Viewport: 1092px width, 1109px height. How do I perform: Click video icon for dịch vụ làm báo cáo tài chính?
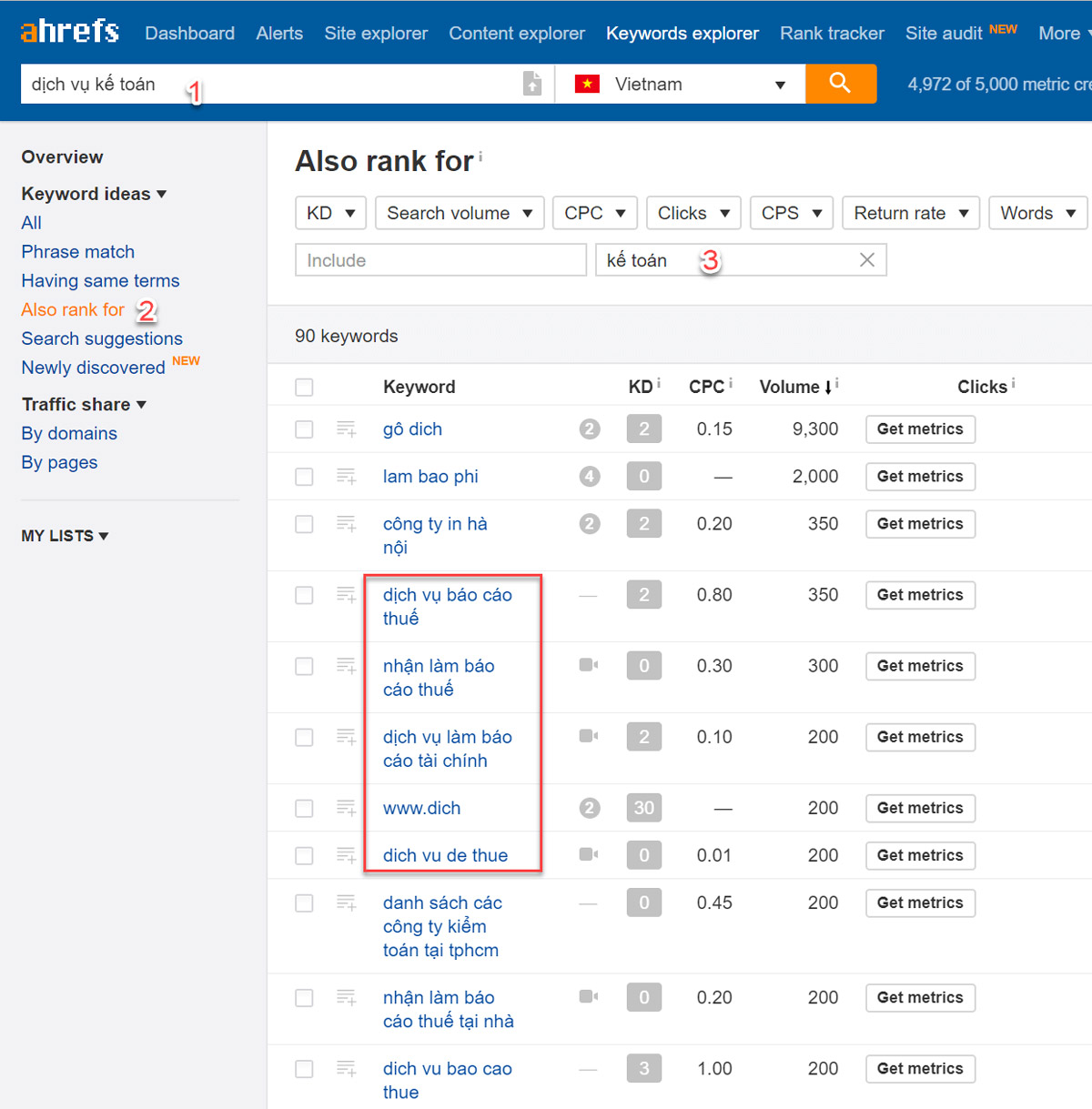click(589, 736)
